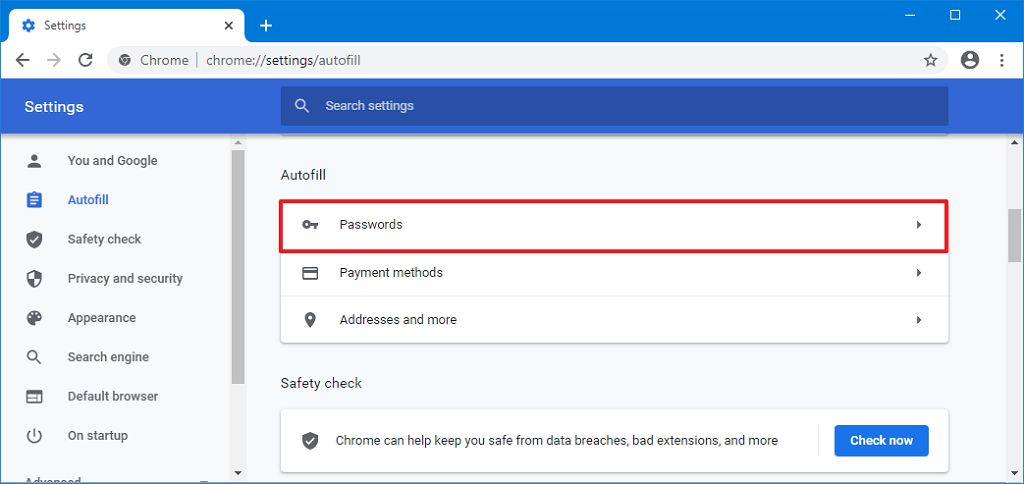
Task: Click the Check now button
Action: tap(881, 440)
